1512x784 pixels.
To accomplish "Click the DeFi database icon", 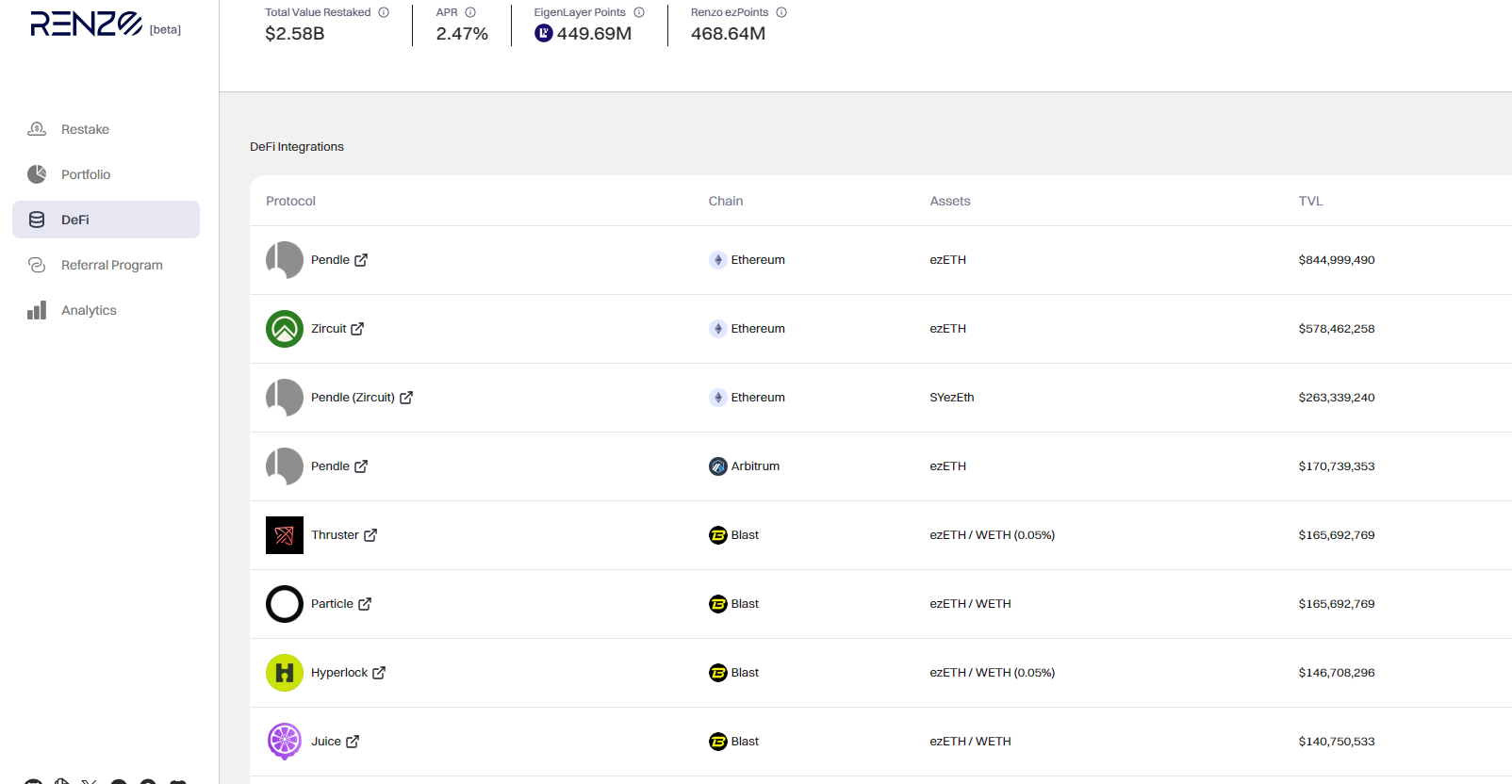I will (37, 220).
